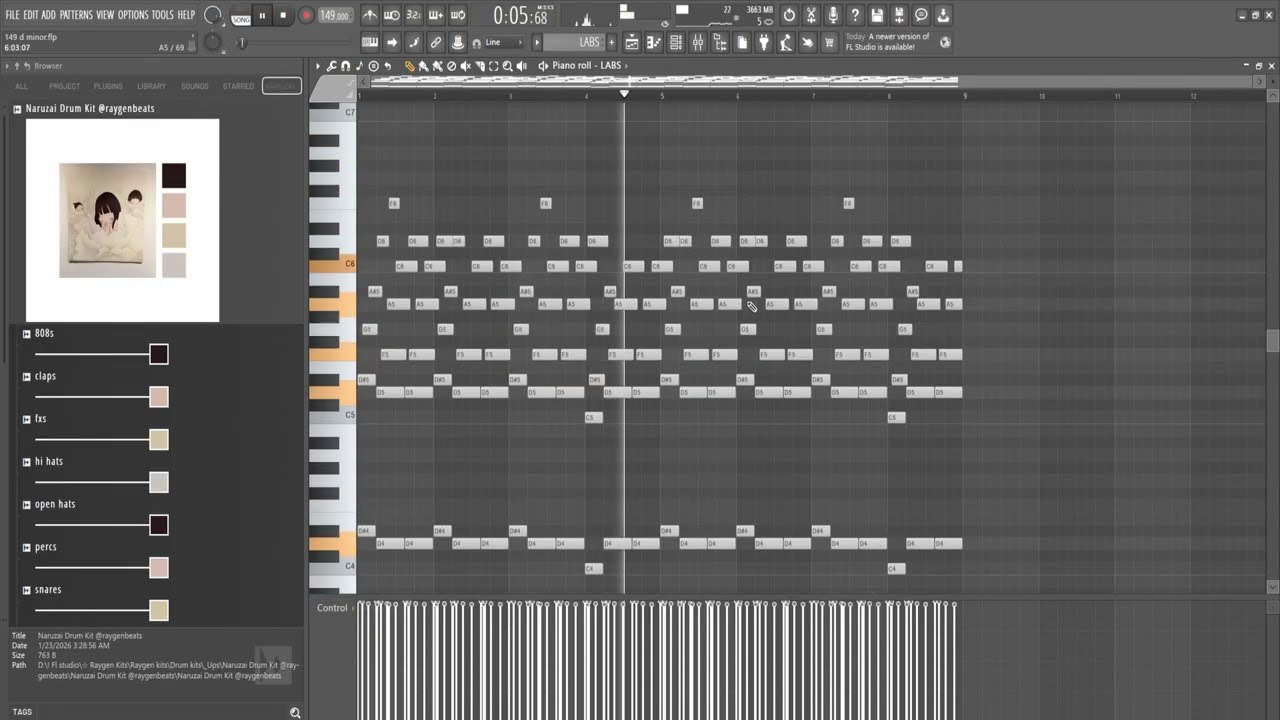Click the 808s color slider handle
This screenshot has height=720, width=1280.
158,354
